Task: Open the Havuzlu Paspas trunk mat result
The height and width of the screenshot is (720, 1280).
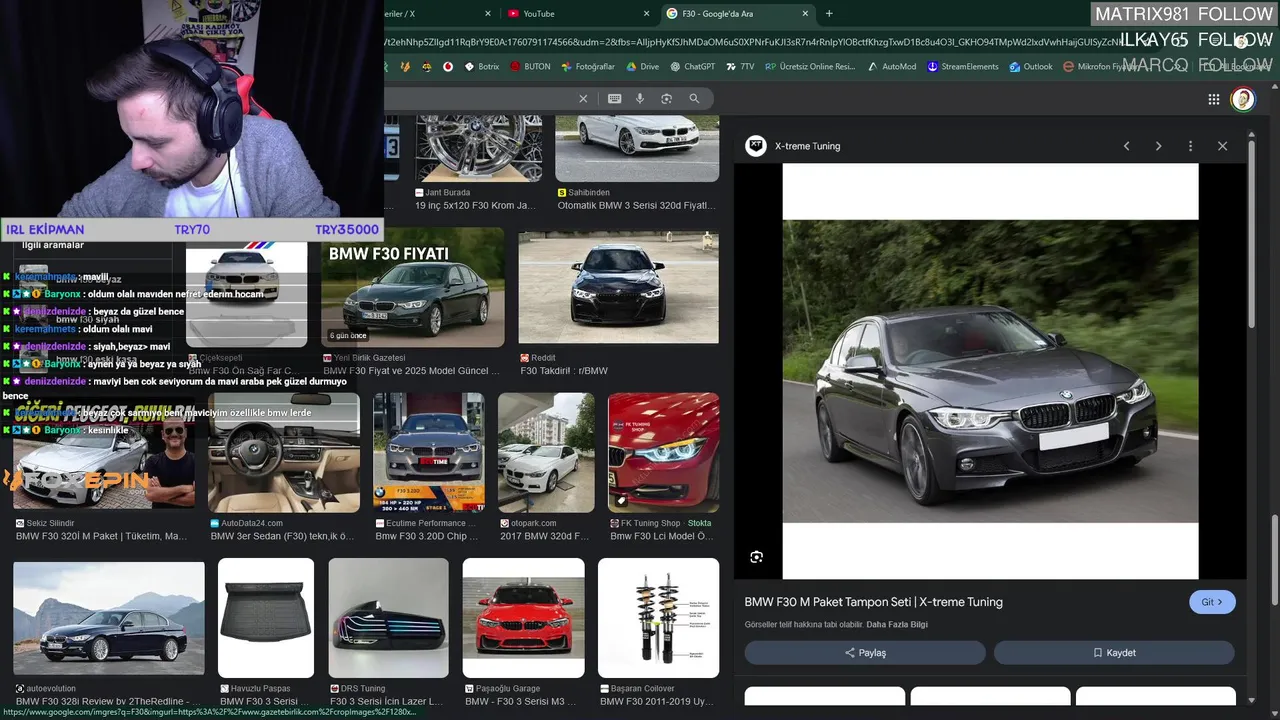Action: click(x=266, y=619)
